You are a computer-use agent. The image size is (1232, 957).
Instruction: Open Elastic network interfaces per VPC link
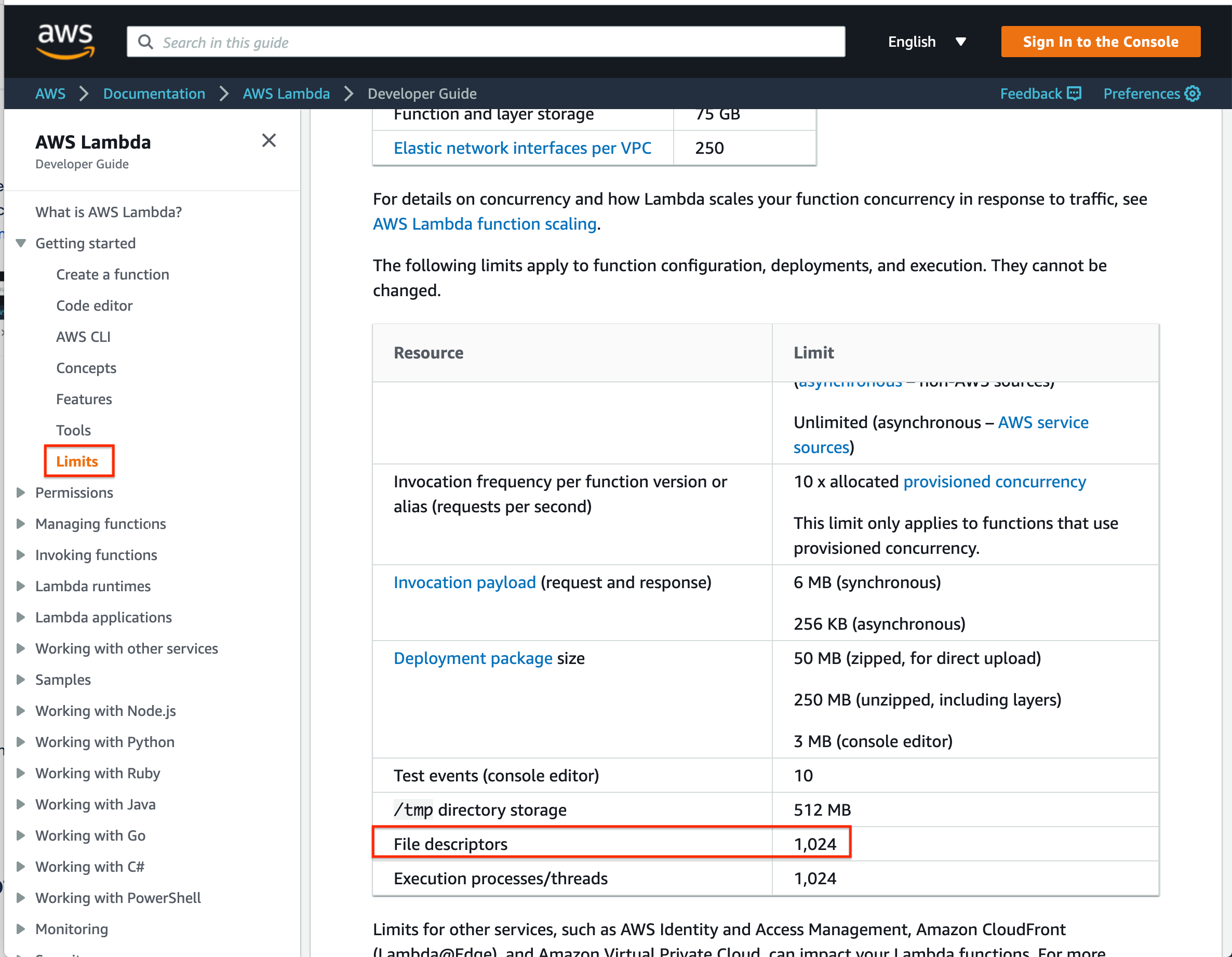522,148
